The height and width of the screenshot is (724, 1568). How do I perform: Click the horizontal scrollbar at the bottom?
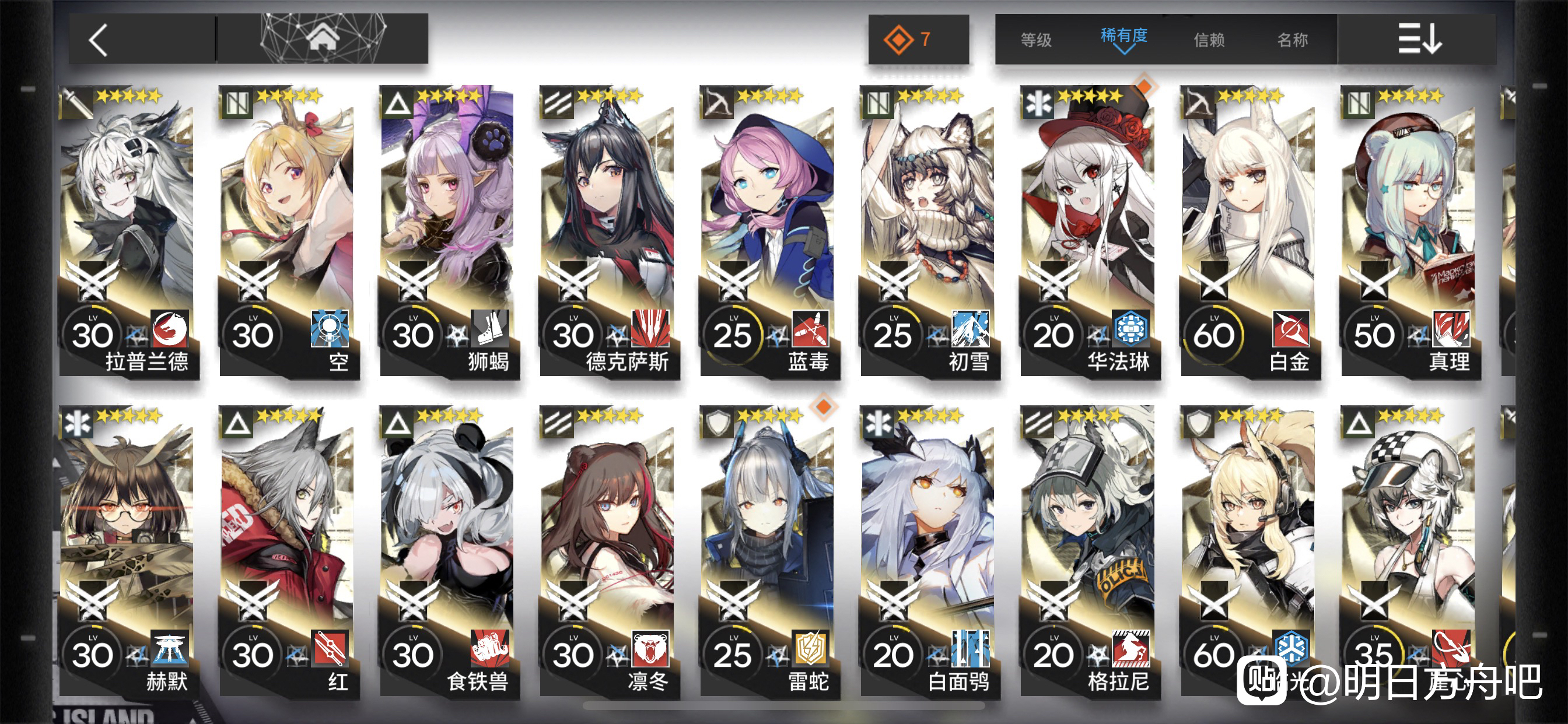783,706
